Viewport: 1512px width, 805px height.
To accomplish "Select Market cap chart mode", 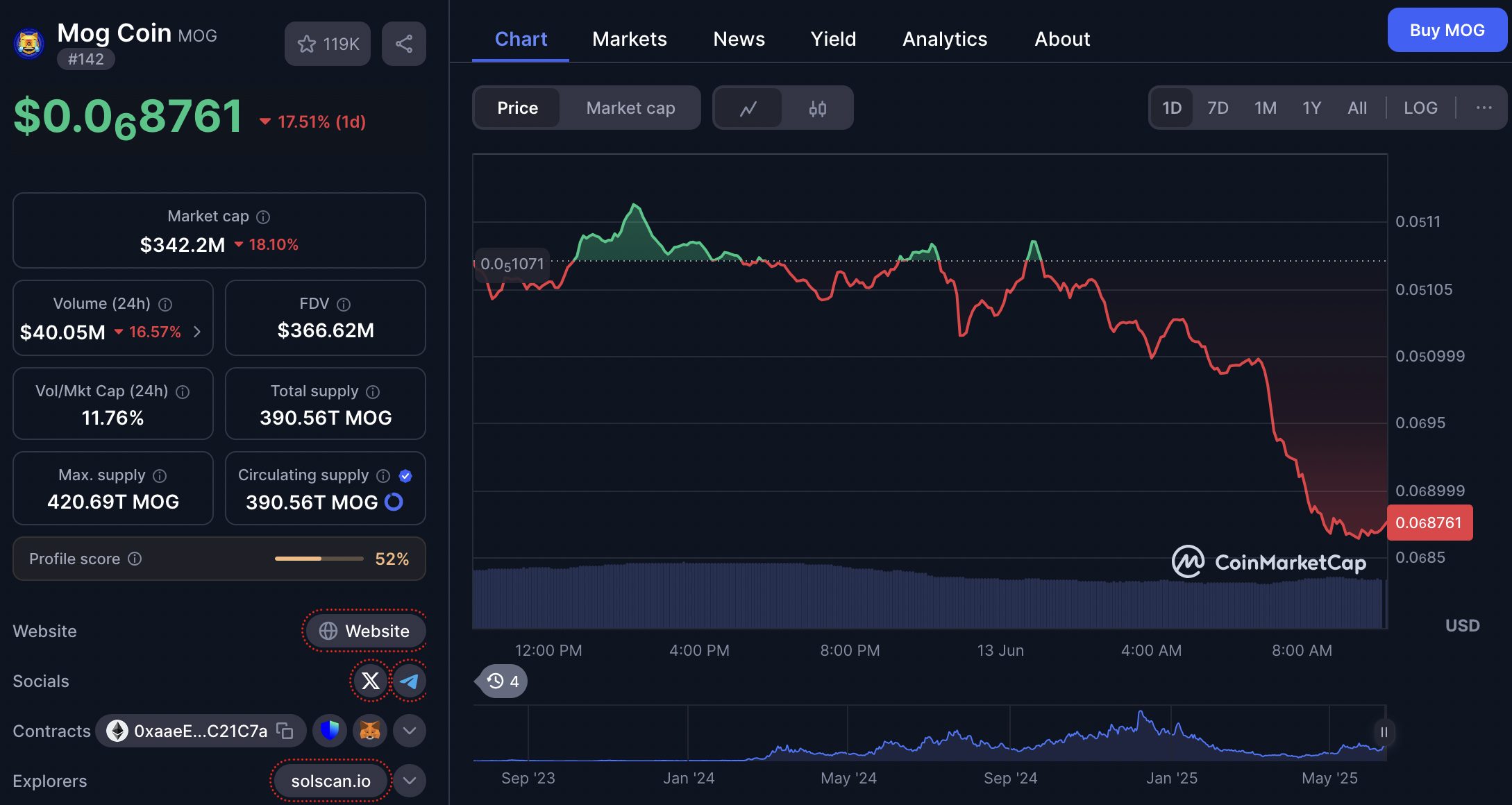I will 630,108.
